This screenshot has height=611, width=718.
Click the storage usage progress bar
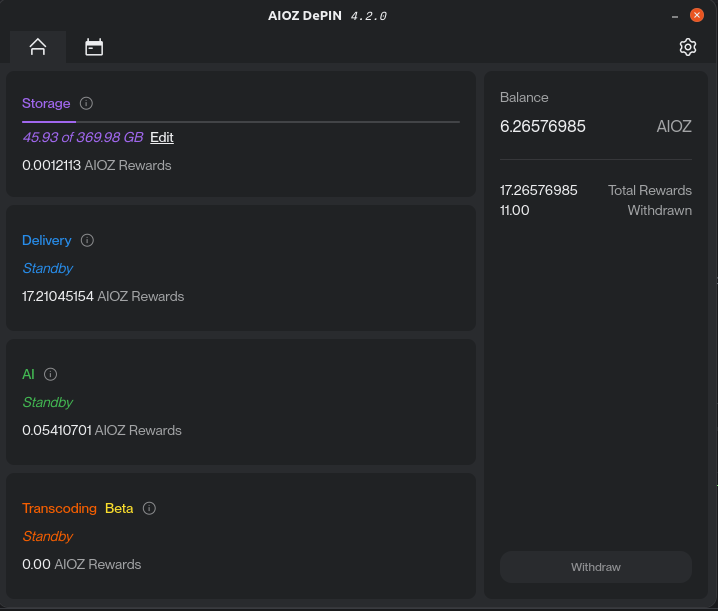point(241,122)
